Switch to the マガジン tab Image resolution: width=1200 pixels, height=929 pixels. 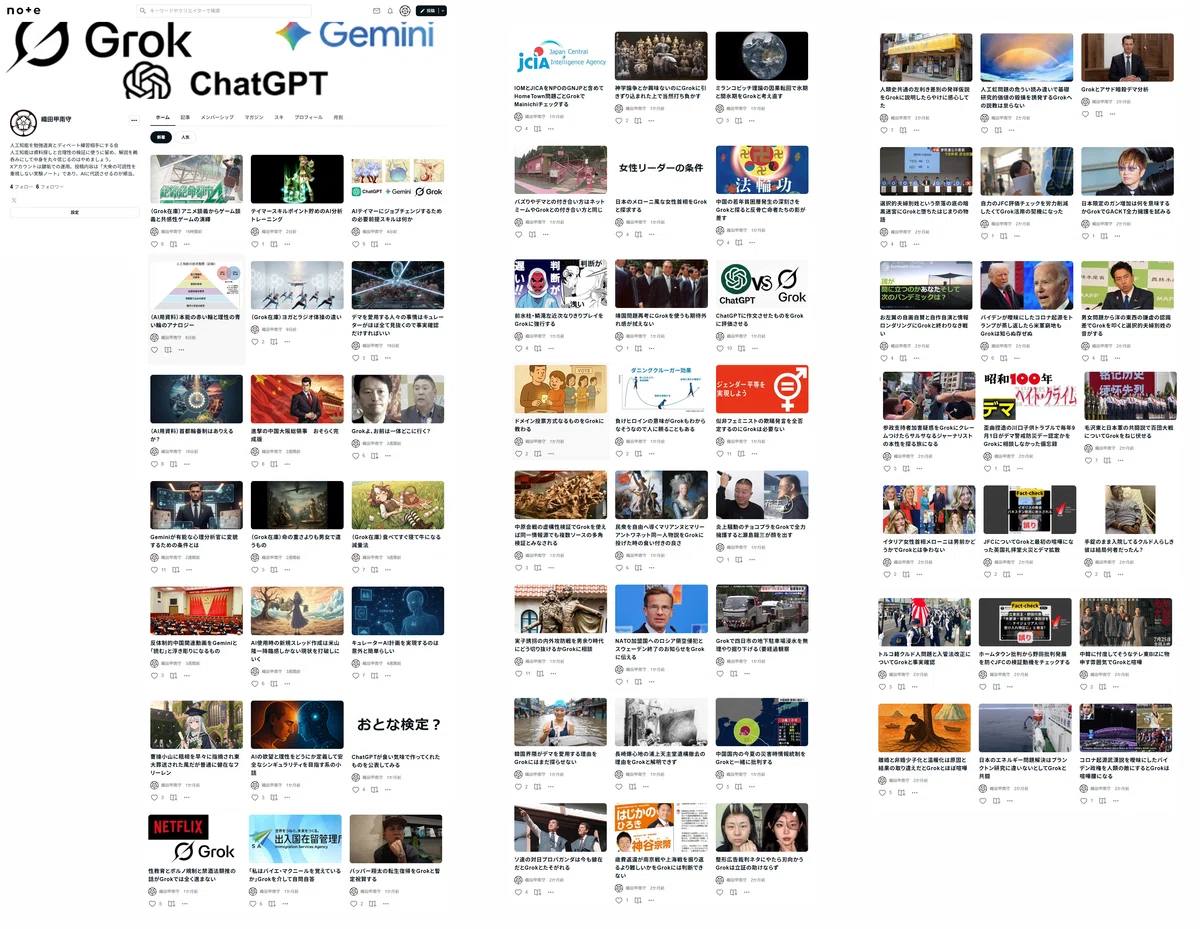point(254,117)
